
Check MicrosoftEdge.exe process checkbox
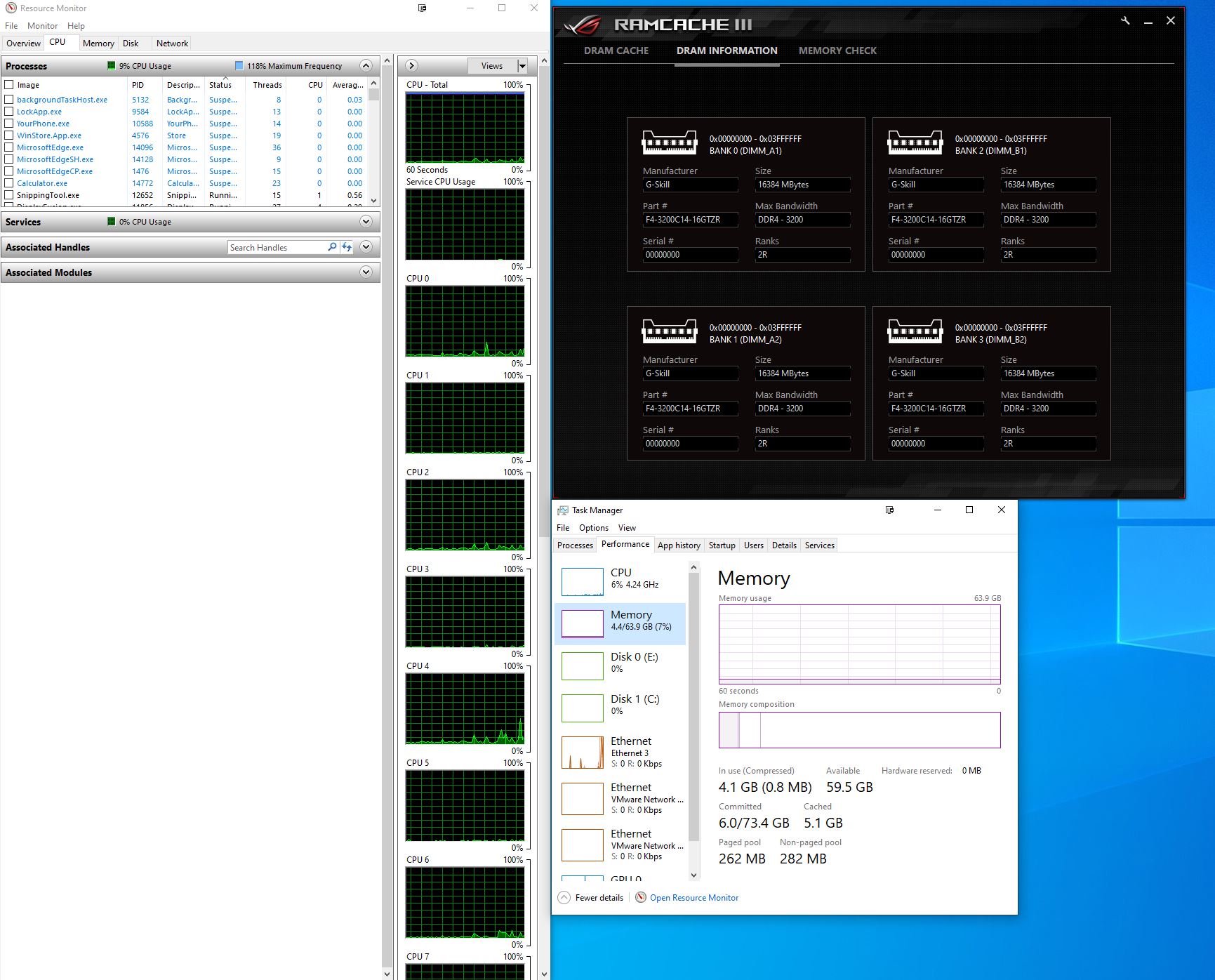point(9,147)
